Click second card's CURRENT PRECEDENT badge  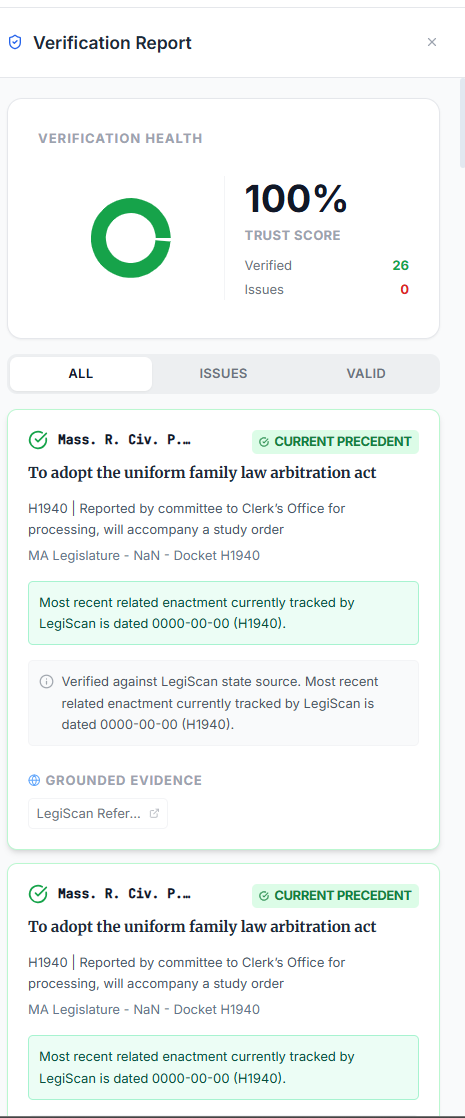click(335, 896)
